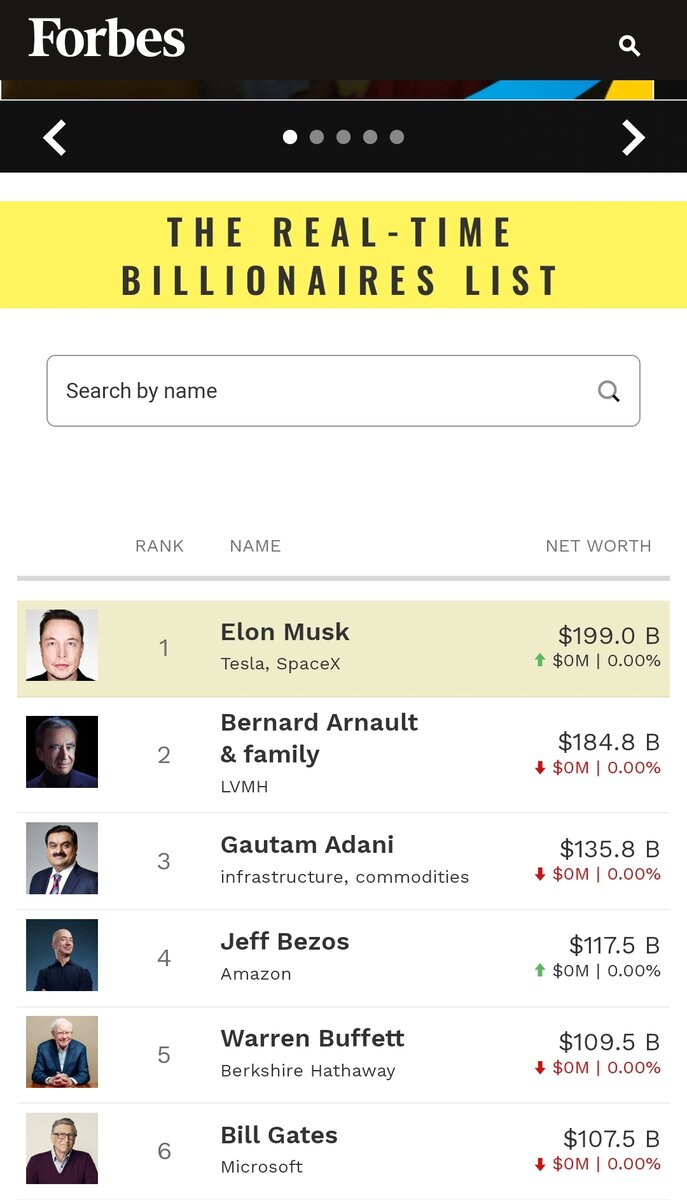Click Bernard Arnault's red down arrow
The width and height of the screenshot is (687, 1200).
click(540, 767)
